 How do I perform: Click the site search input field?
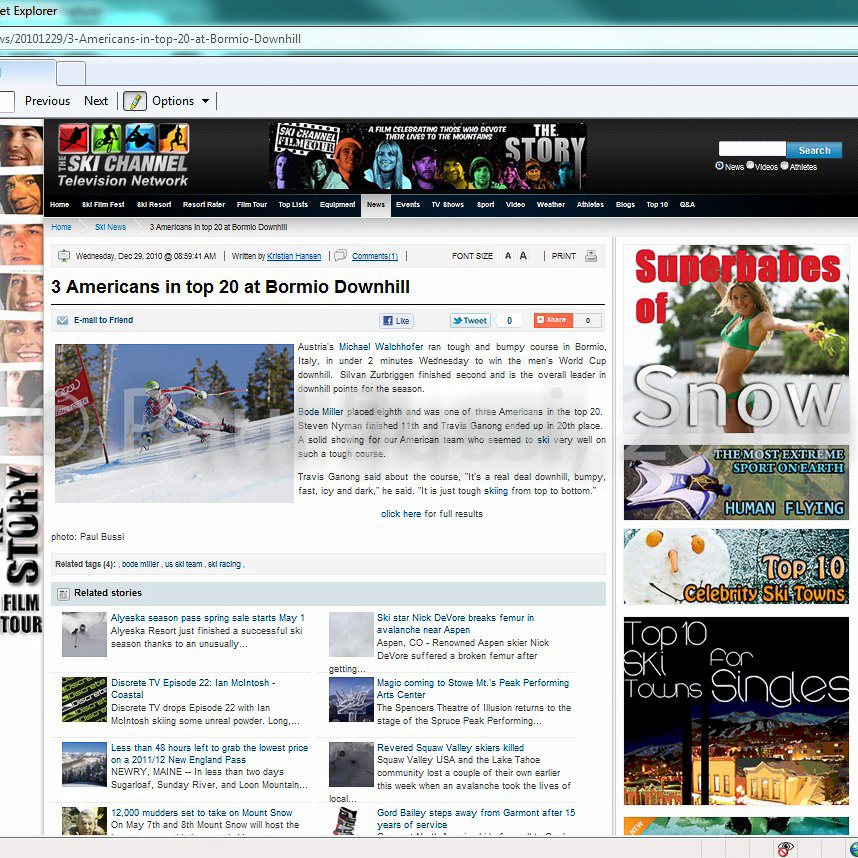pyautogui.click(x=752, y=149)
